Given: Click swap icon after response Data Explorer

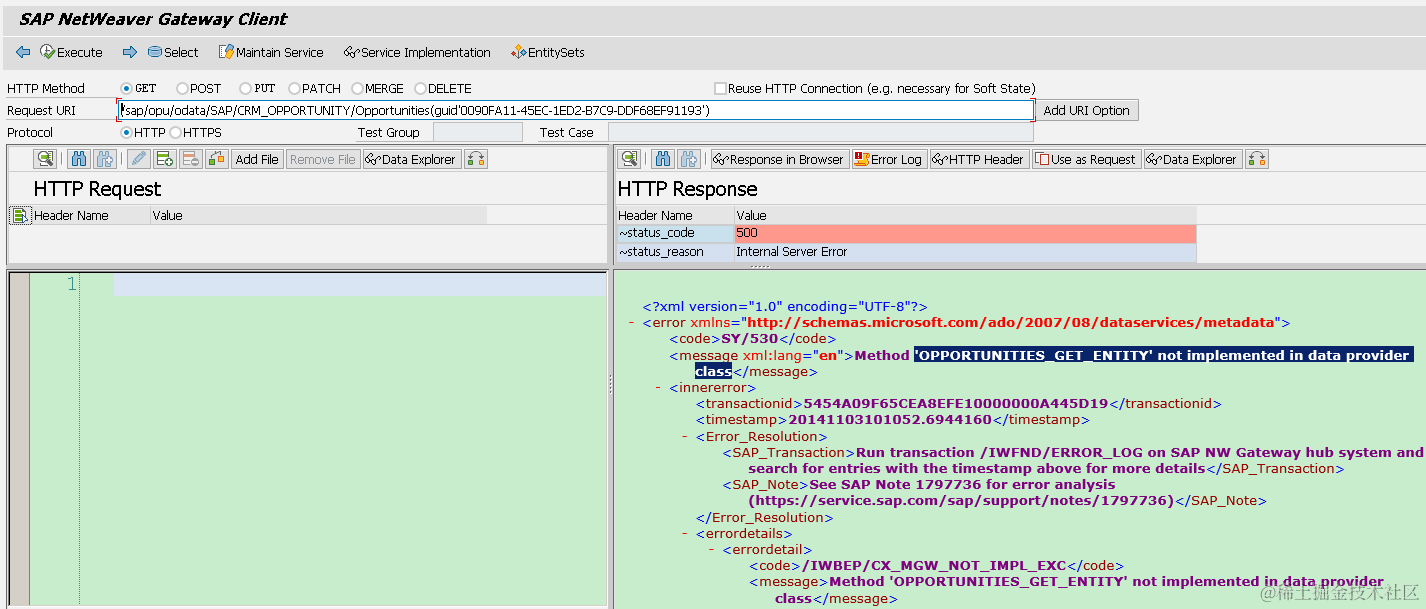Looking at the screenshot, I should click(1257, 159).
